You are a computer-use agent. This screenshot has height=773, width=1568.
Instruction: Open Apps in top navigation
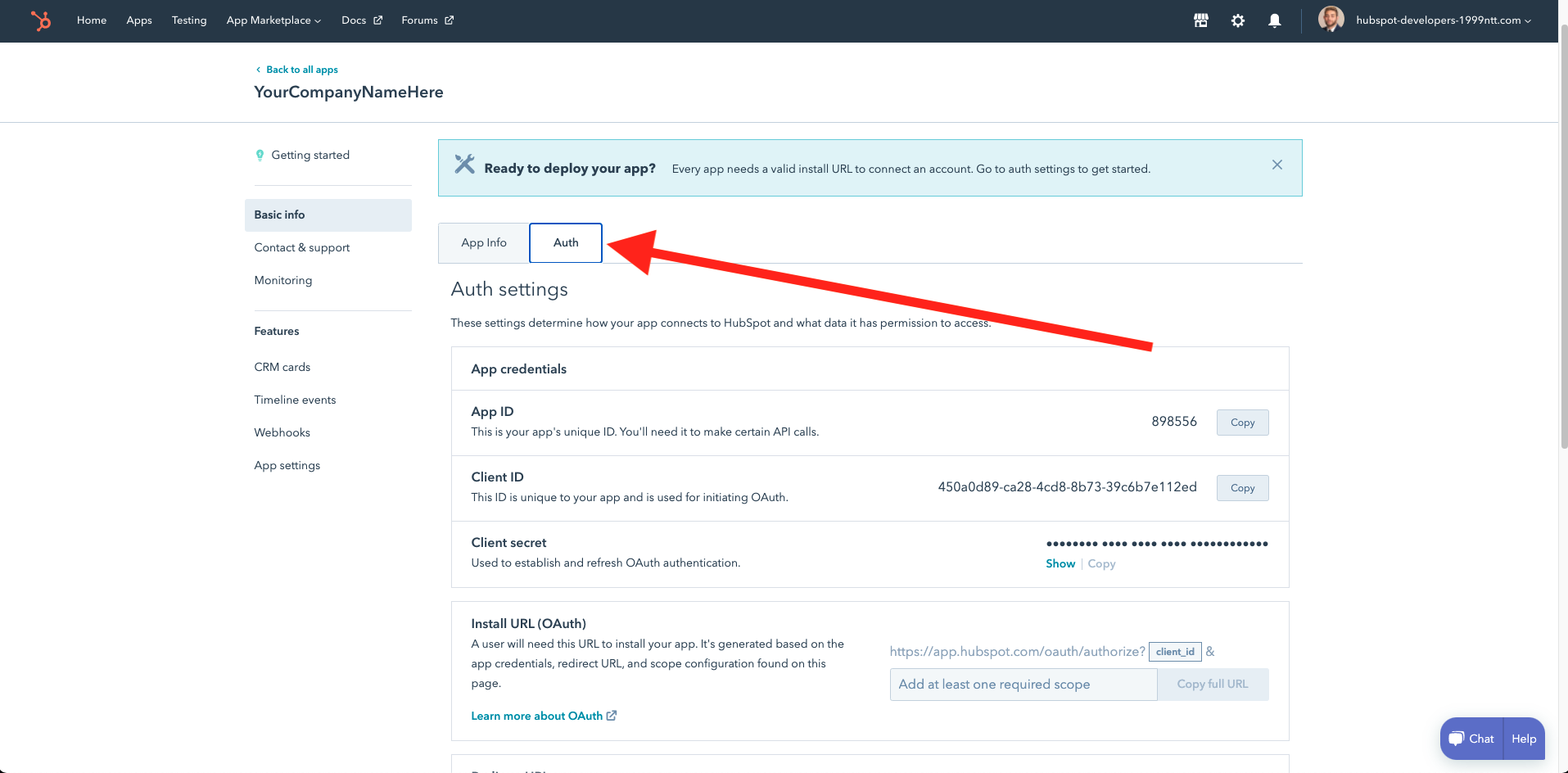(139, 20)
